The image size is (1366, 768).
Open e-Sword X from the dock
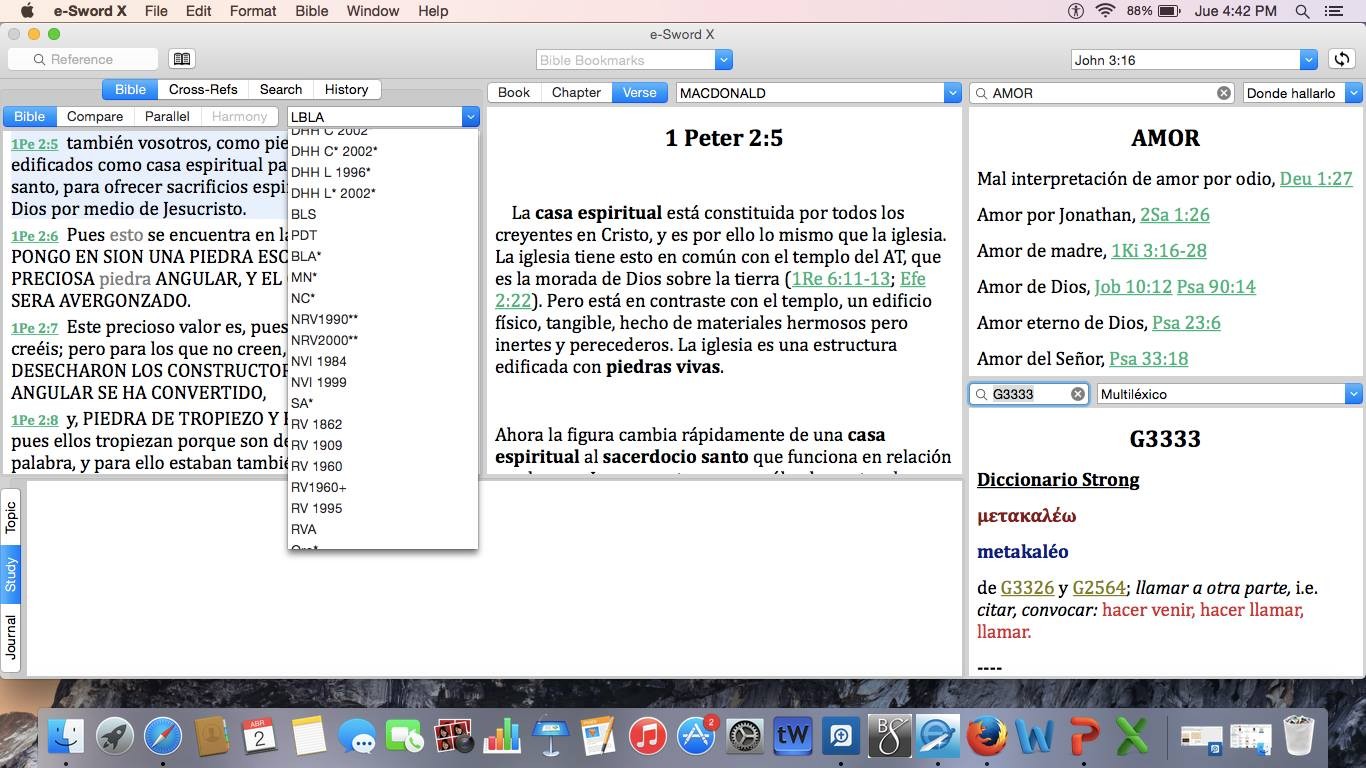click(x=938, y=738)
